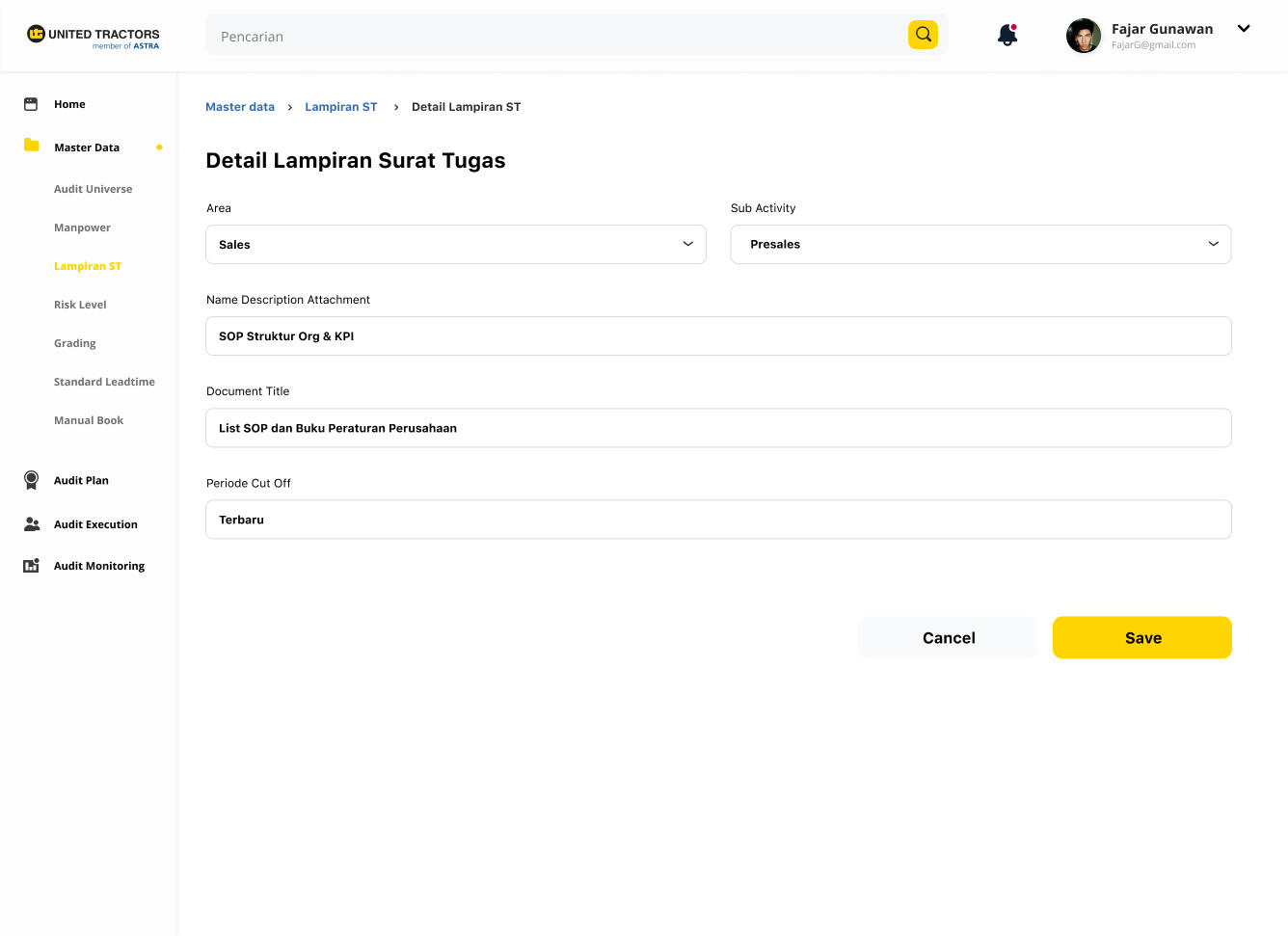Open the notifications bell icon
The width and height of the screenshot is (1288, 936).
[1007, 36]
